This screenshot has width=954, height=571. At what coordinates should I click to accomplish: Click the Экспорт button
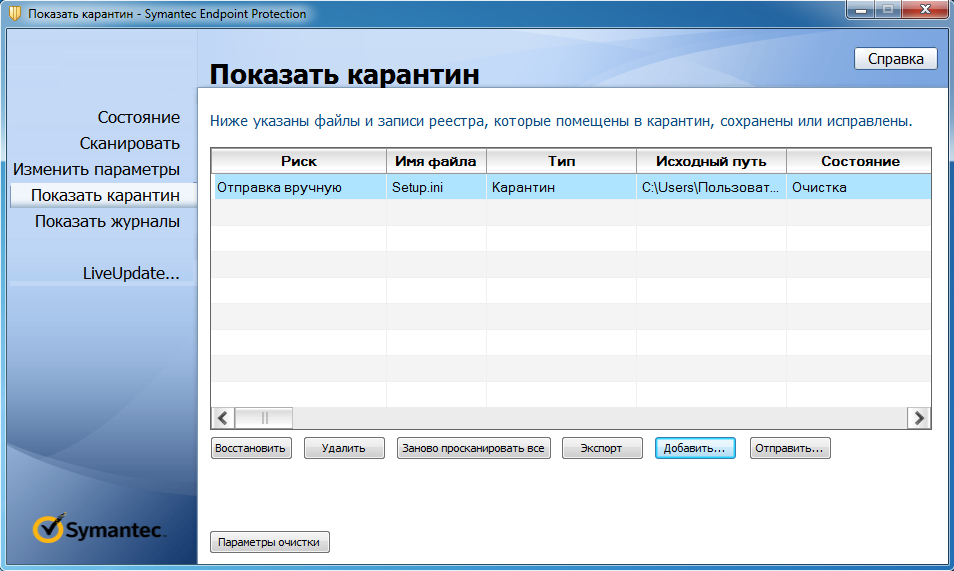point(602,448)
